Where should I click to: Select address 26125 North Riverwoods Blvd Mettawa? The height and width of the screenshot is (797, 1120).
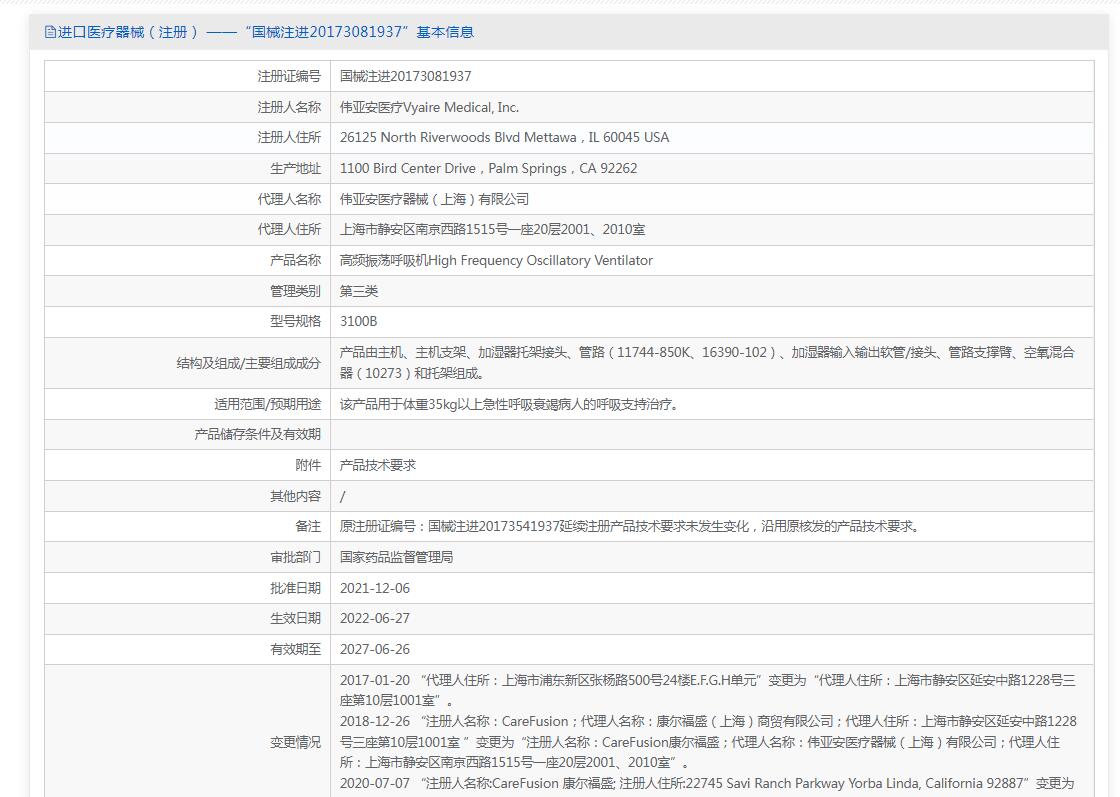tap(504, 137)
